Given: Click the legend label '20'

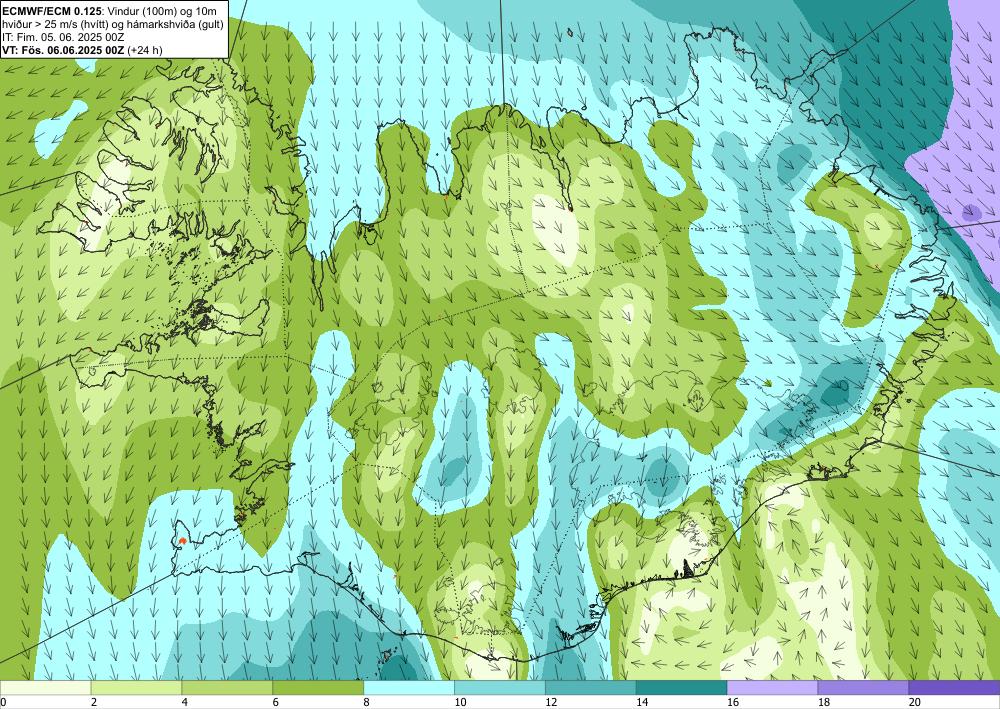Looking at the screenshot, I should coord(915,702).
